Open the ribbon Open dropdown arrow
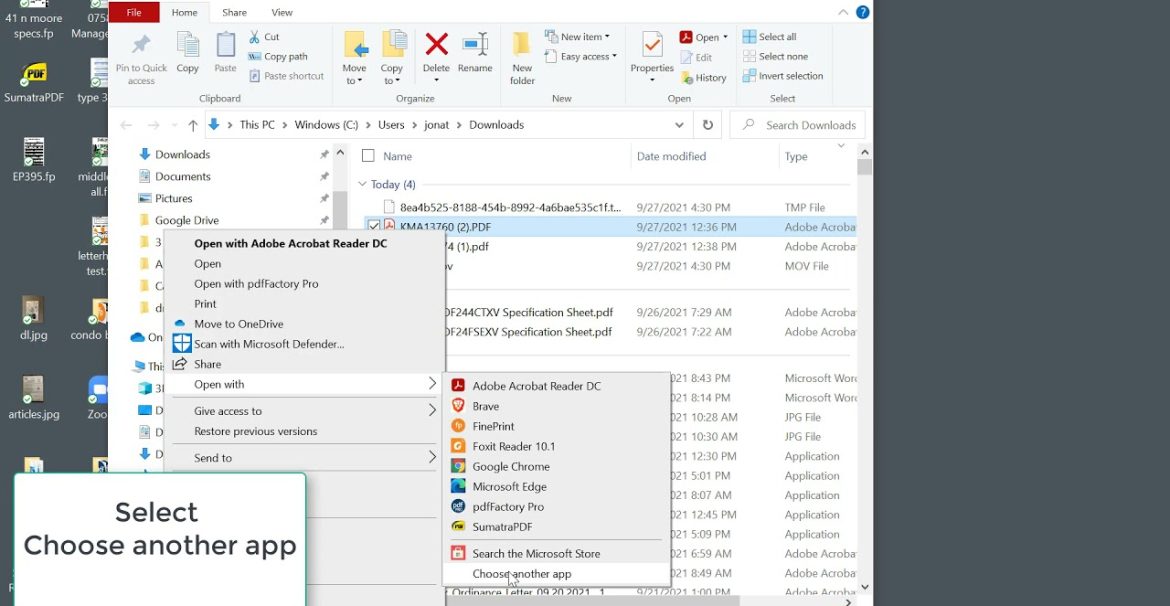 (725, 37)
